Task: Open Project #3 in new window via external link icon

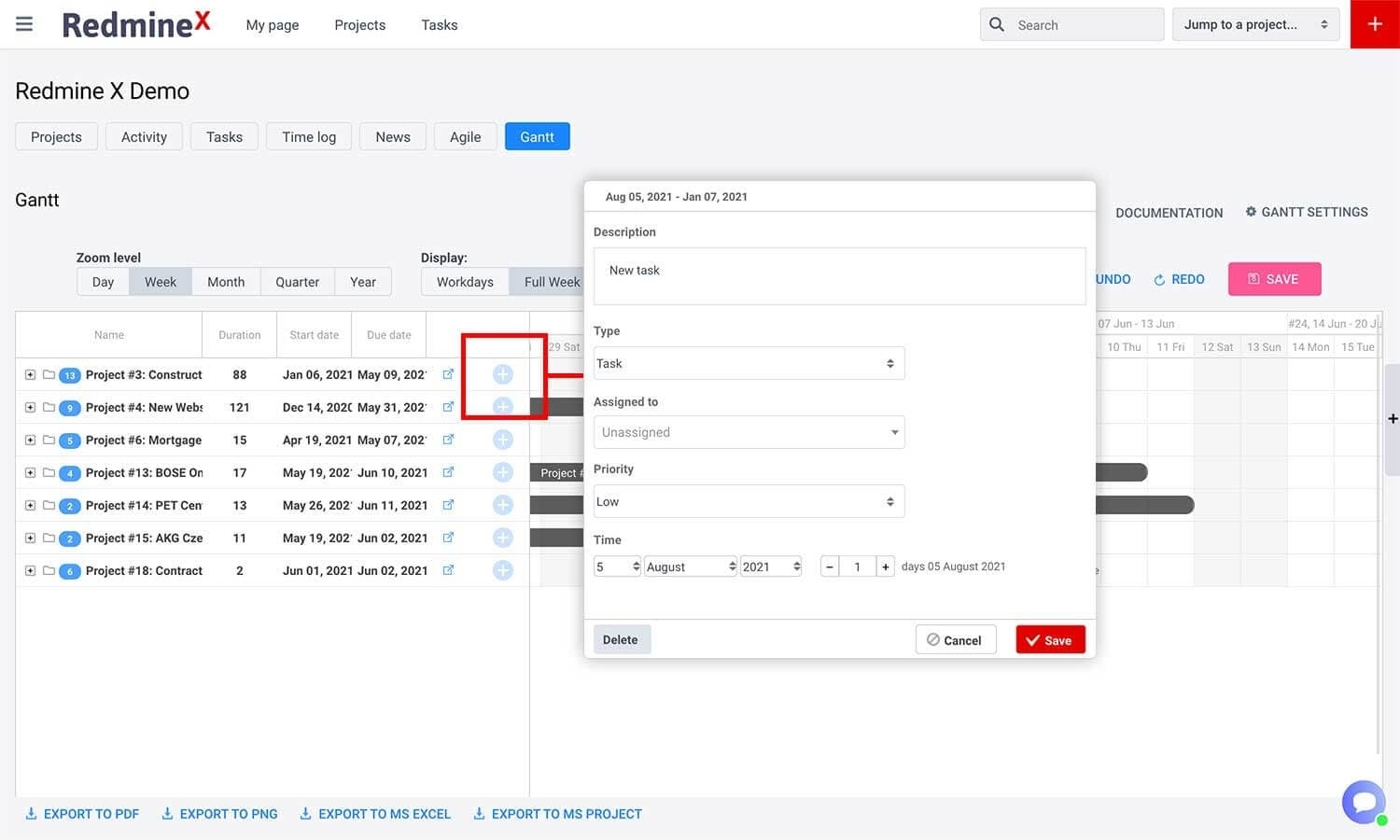Action: 448,374
